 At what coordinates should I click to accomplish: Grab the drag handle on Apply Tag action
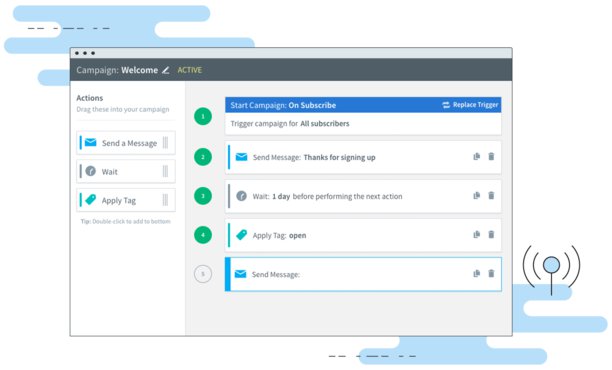point(165,200)
